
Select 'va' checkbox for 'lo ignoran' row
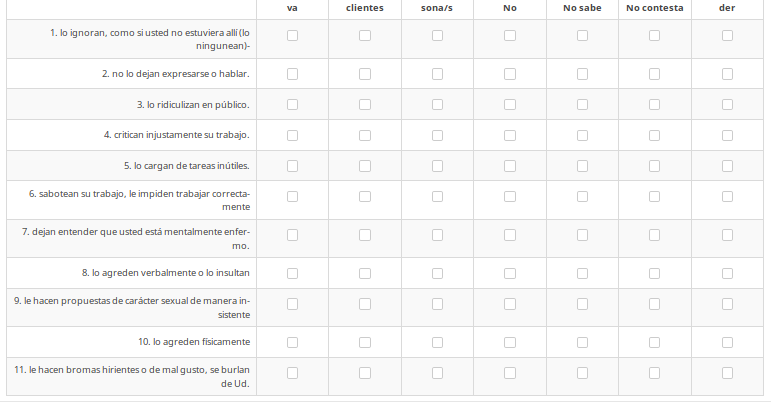[x=293, y=36]
